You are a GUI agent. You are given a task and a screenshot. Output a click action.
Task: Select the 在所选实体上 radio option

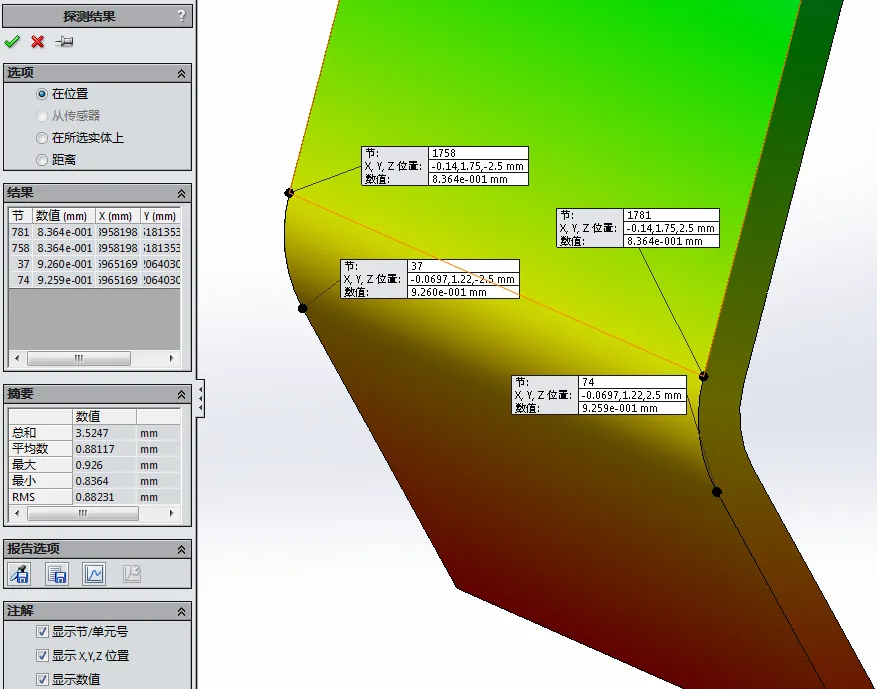click(42, 138)
